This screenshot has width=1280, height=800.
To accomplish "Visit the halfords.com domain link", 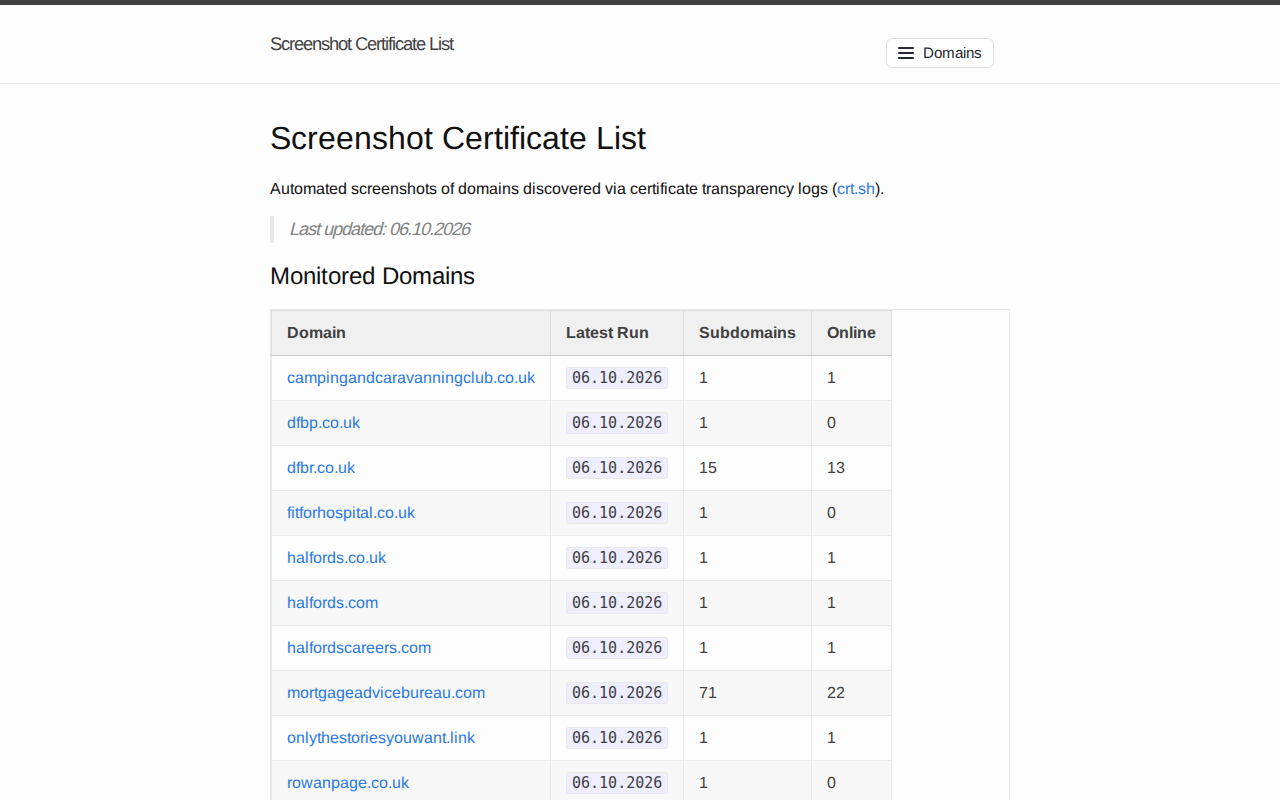I will tap(332, 603).
